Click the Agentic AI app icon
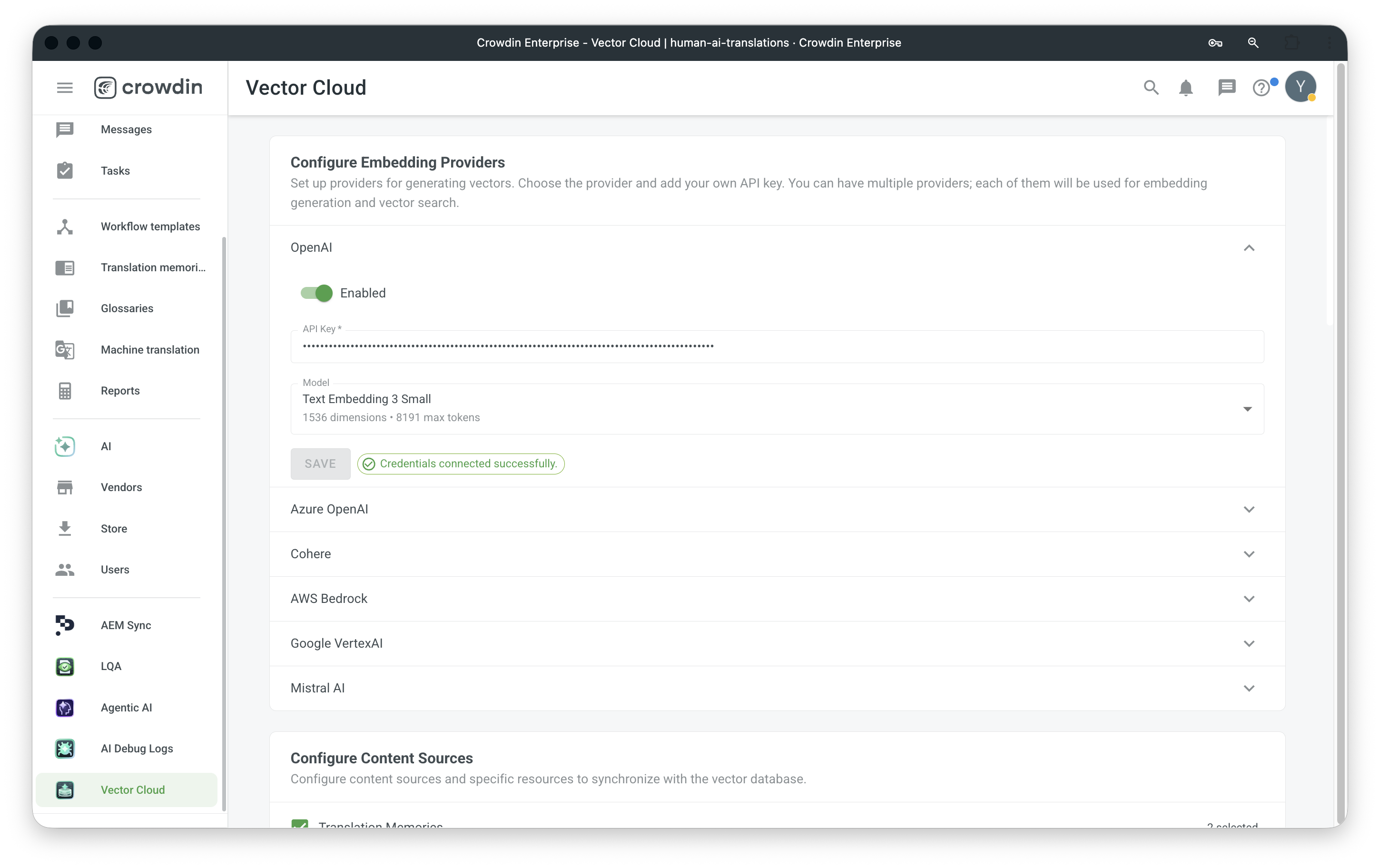 tap(65, 708)
